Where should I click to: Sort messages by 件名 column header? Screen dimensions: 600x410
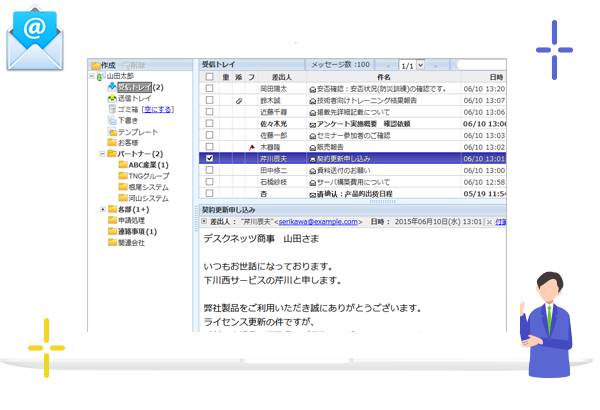click(x=383, y=76)
